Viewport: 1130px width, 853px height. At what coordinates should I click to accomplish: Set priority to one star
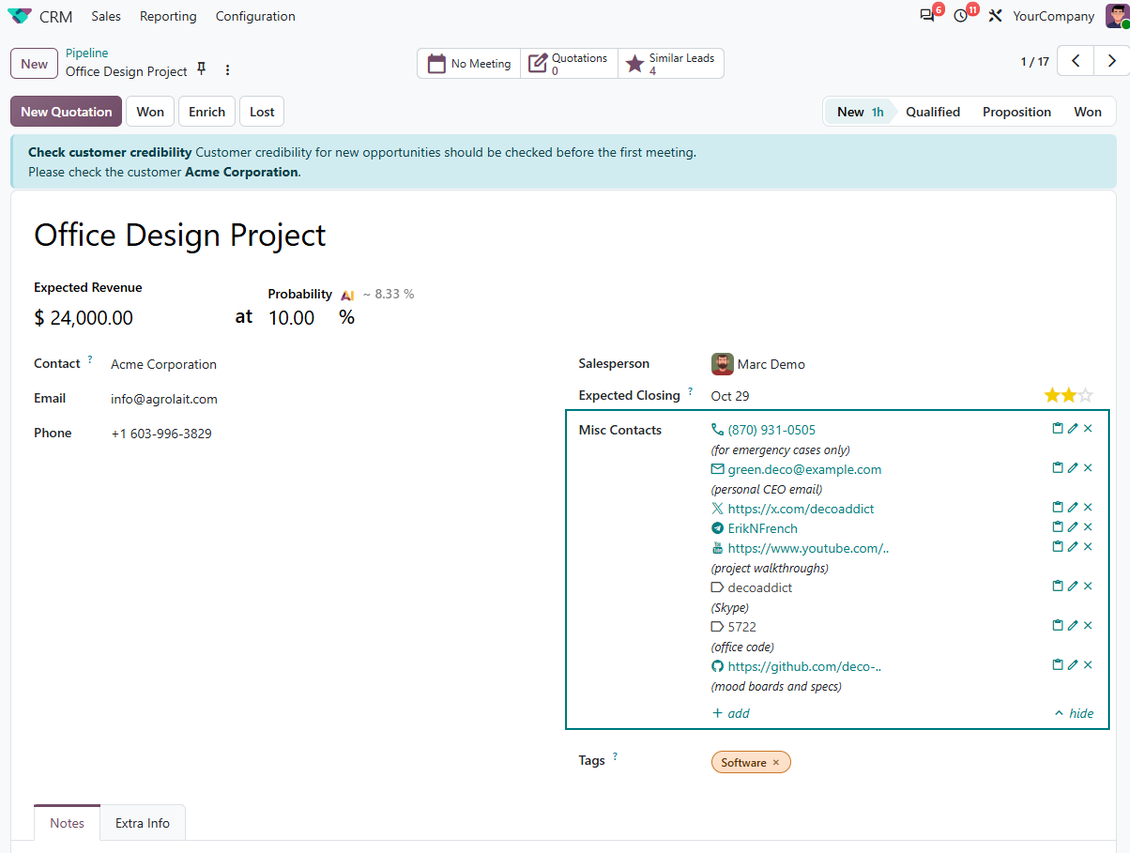click(x=1052, y=396)
